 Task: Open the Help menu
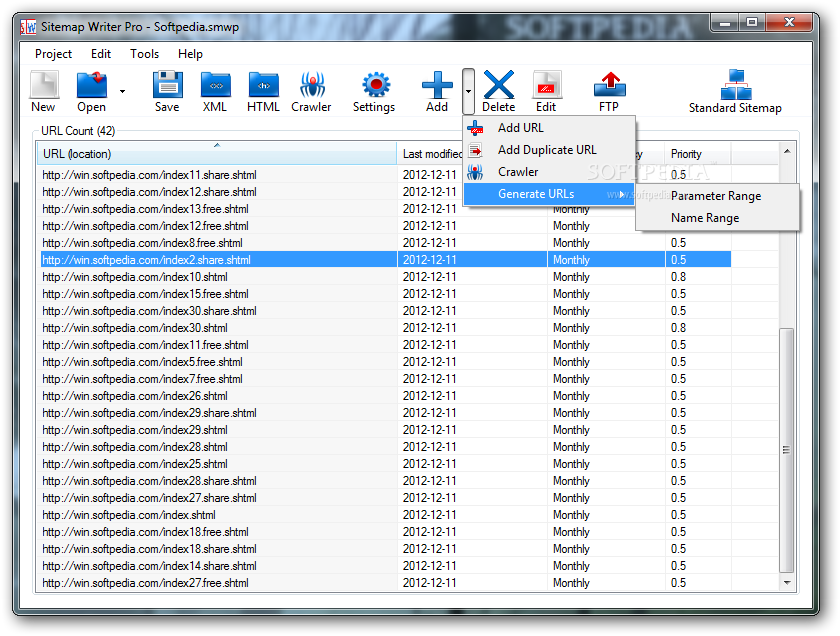coord(190,54)
